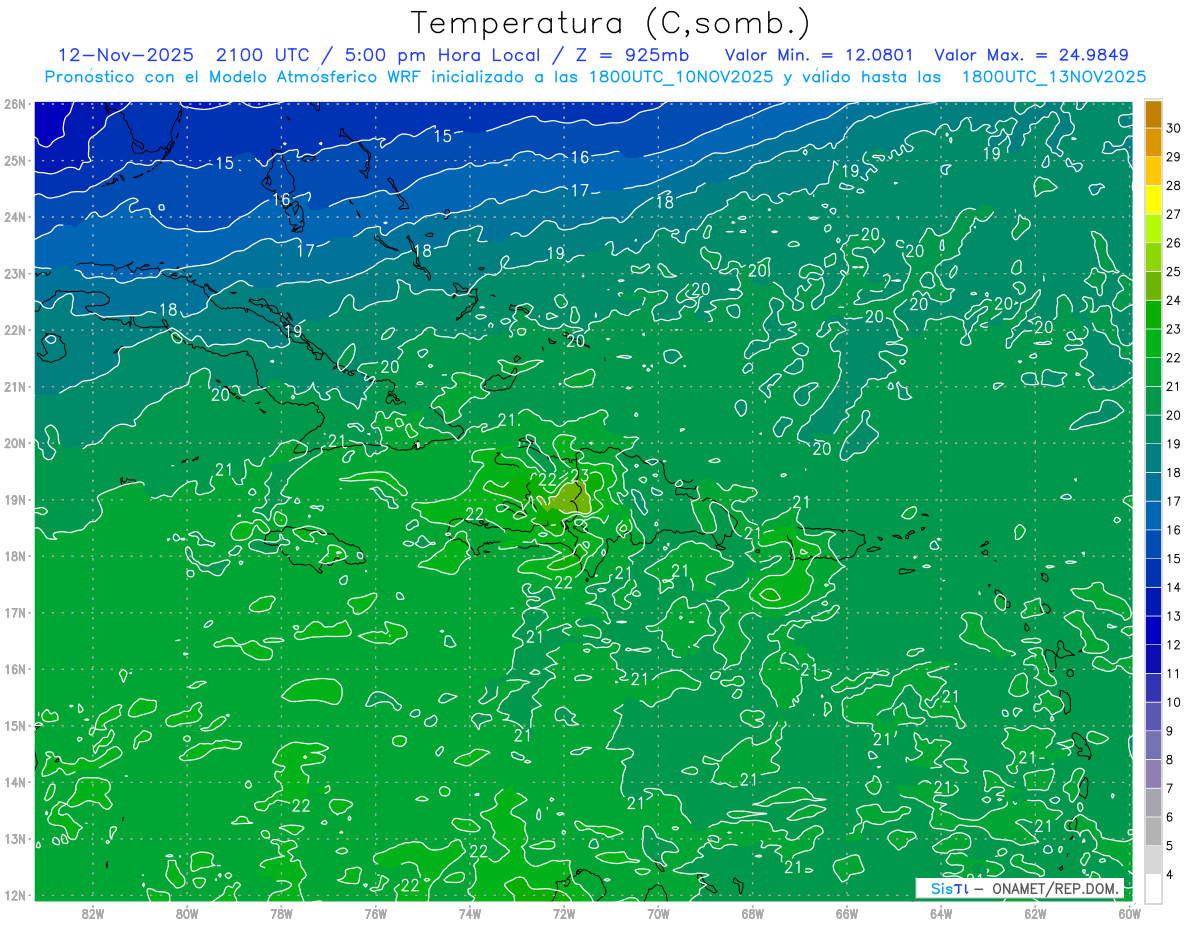Click latitude axis label '24N'
This screenshot has height=927, width=1200.
(x=14, y=217)
